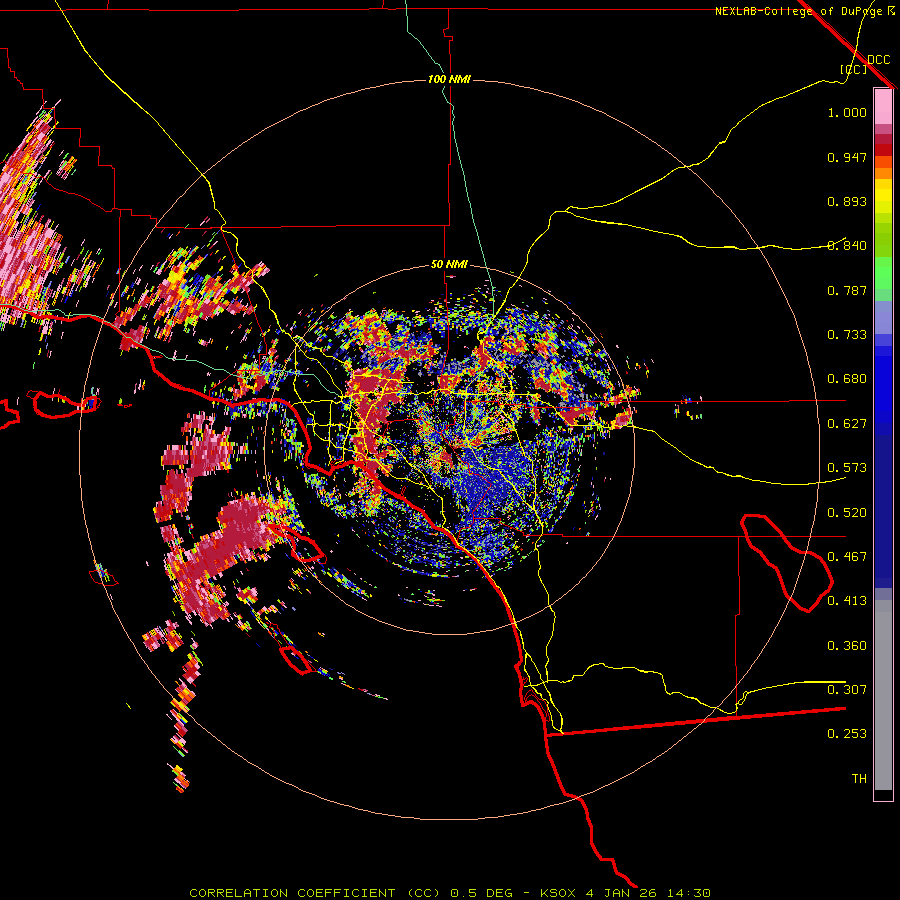Click the 0.573 scale value
This screenshot has width=900, height=900.
click(847, 468)
